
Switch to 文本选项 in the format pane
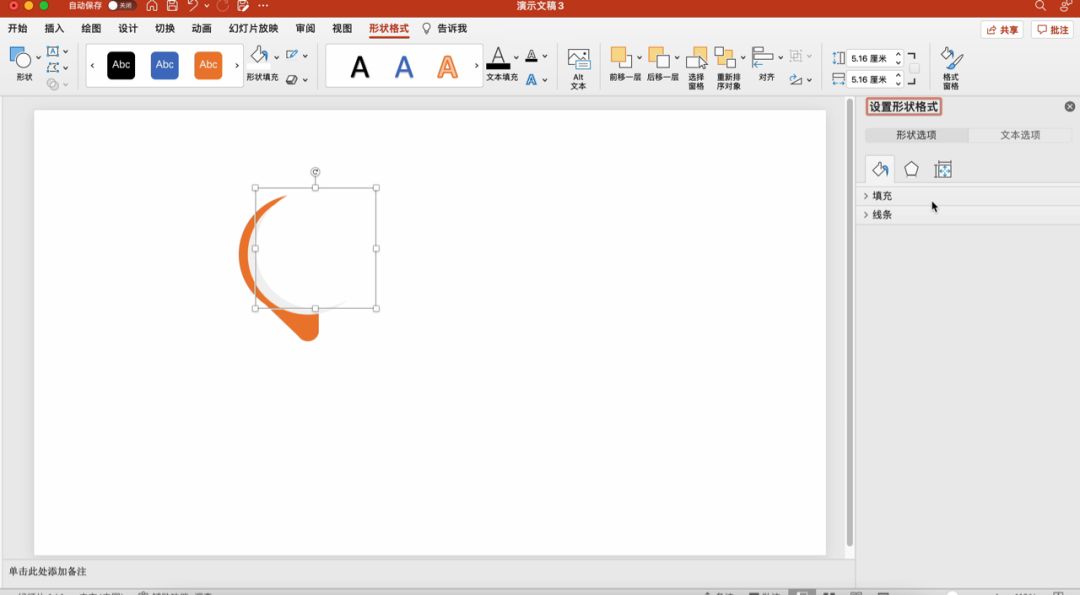1020,135
